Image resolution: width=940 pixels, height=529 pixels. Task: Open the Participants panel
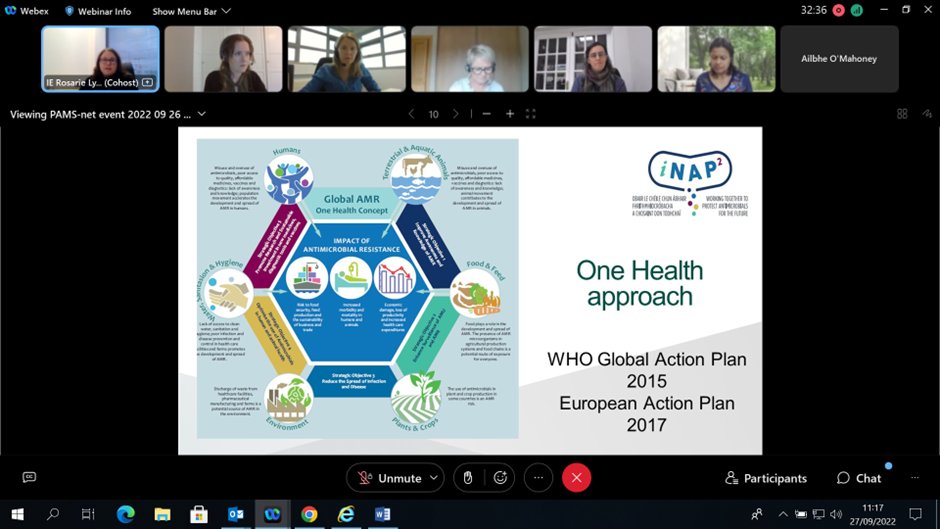[766, 478]
